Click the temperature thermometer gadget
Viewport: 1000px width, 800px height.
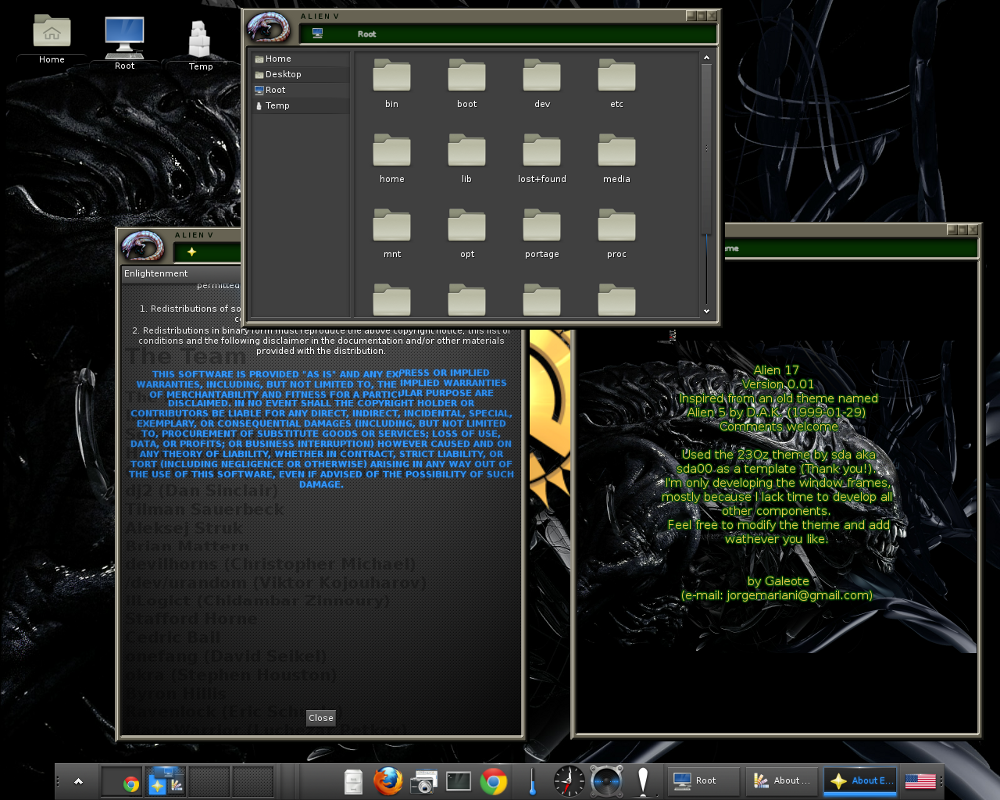coord(532,781)
